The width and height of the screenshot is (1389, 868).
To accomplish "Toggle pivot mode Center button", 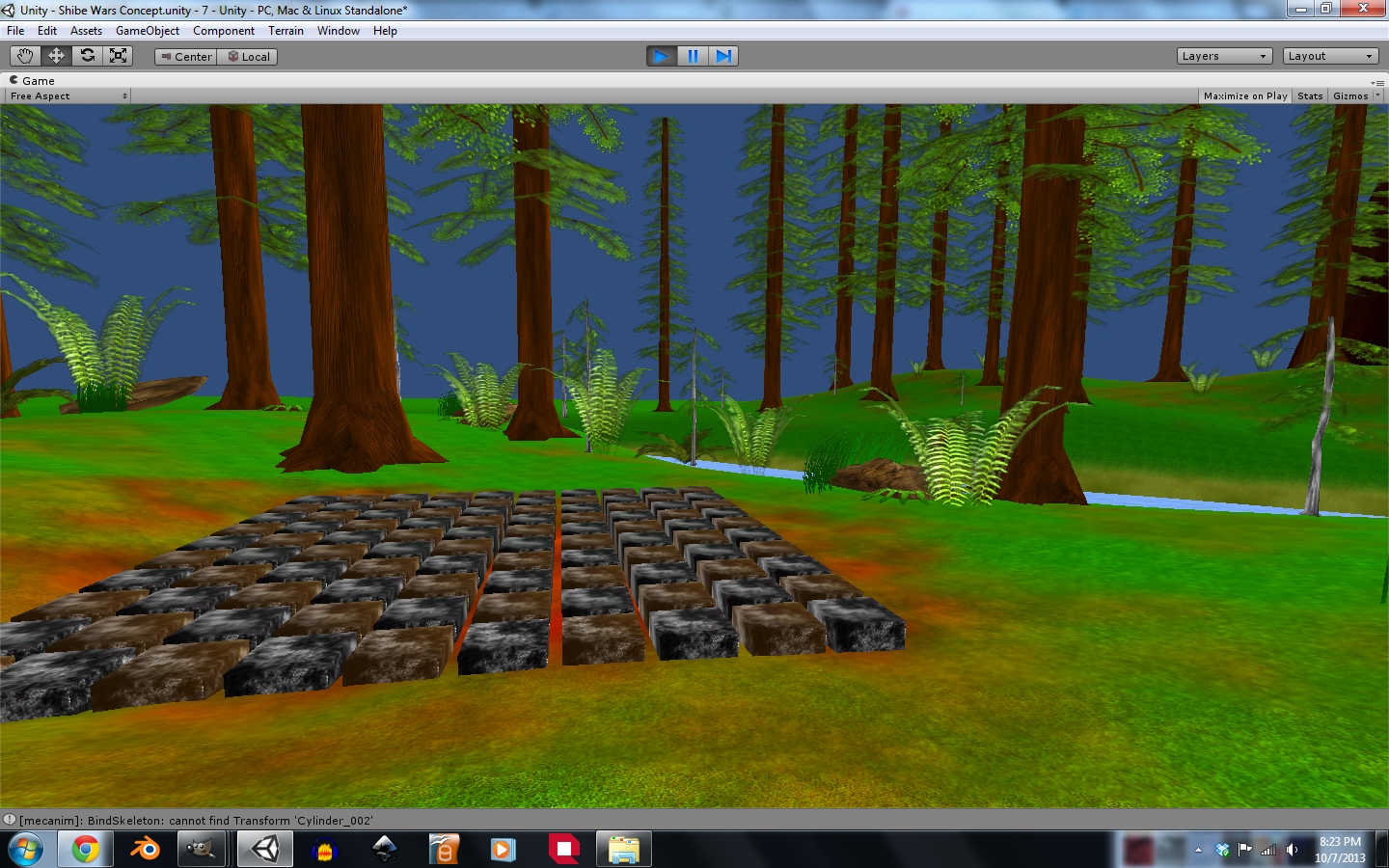I will tap(186, 57).
